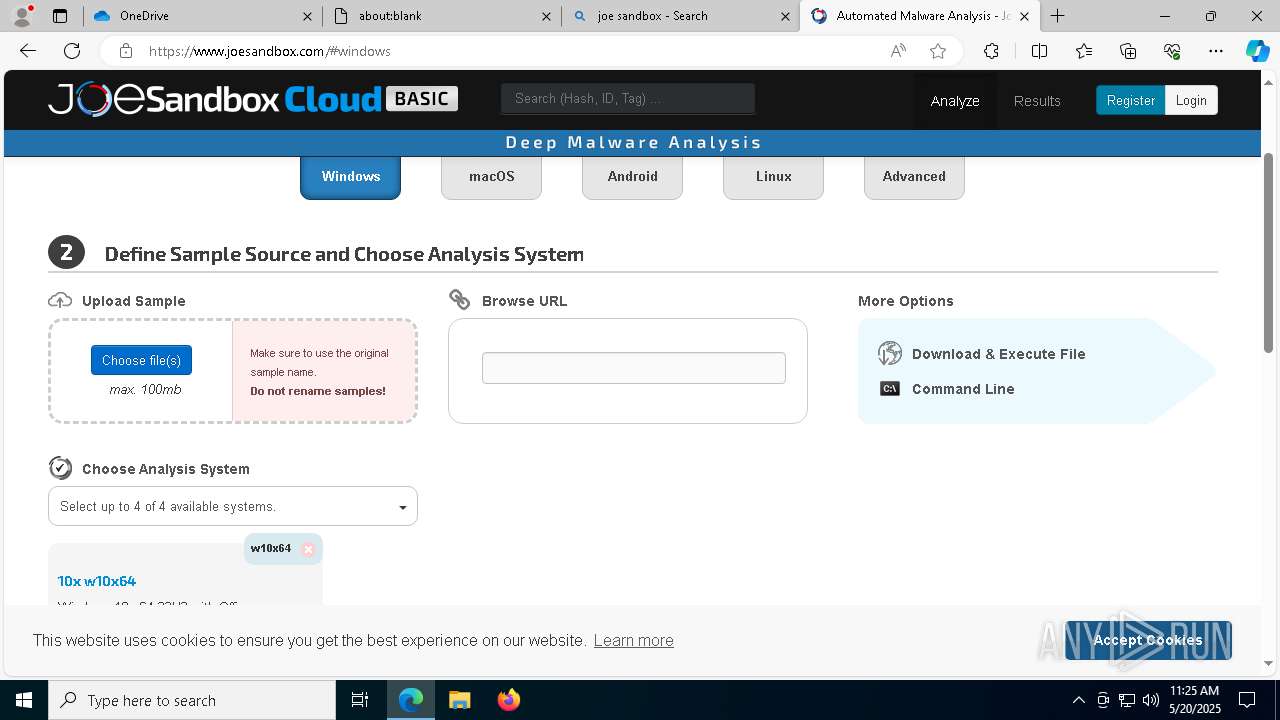Click the Choose file(s) button
The image size is (1280, 720).
(x=141, y=360)
